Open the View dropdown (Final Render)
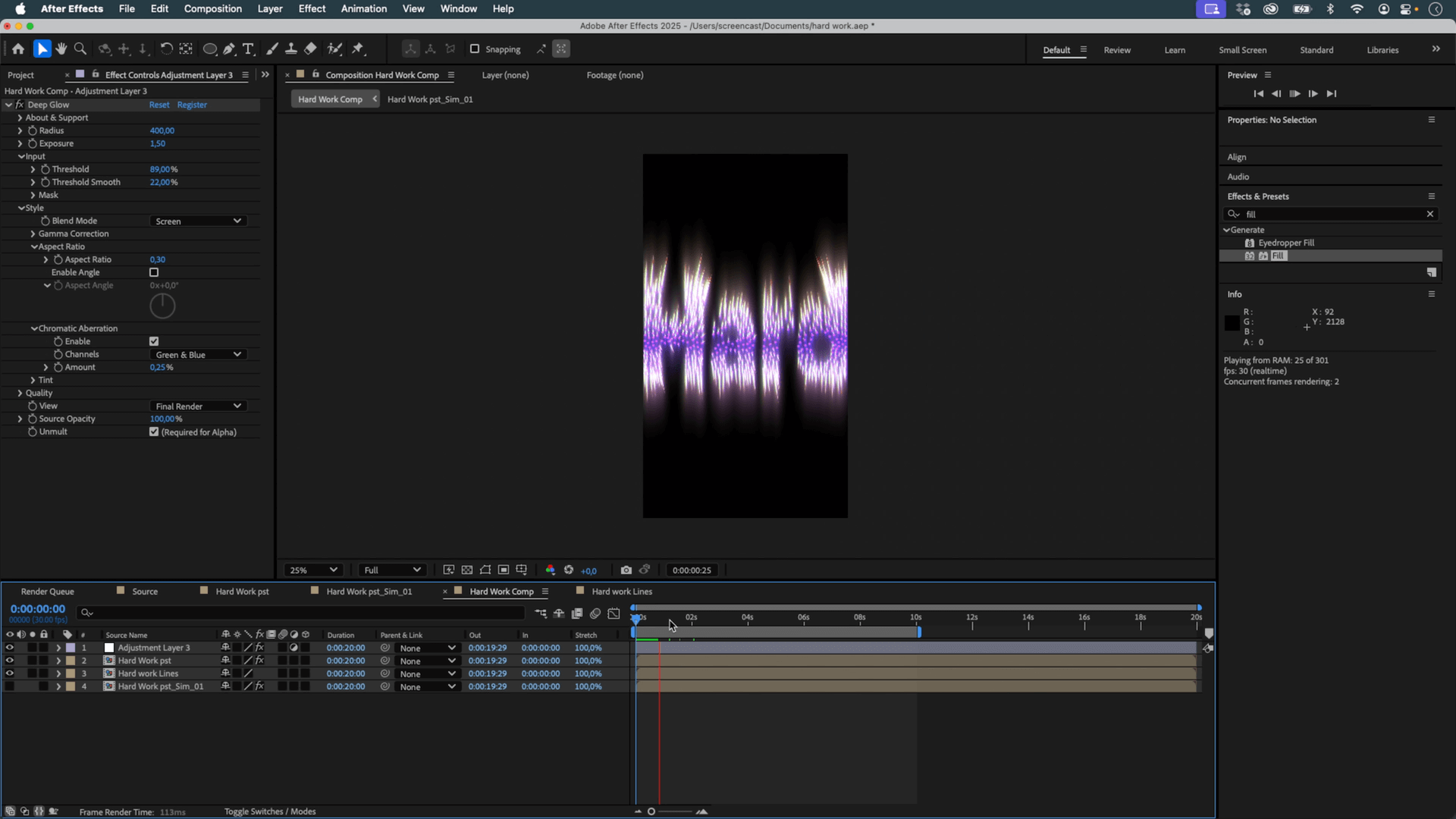 tap(198, 406)
